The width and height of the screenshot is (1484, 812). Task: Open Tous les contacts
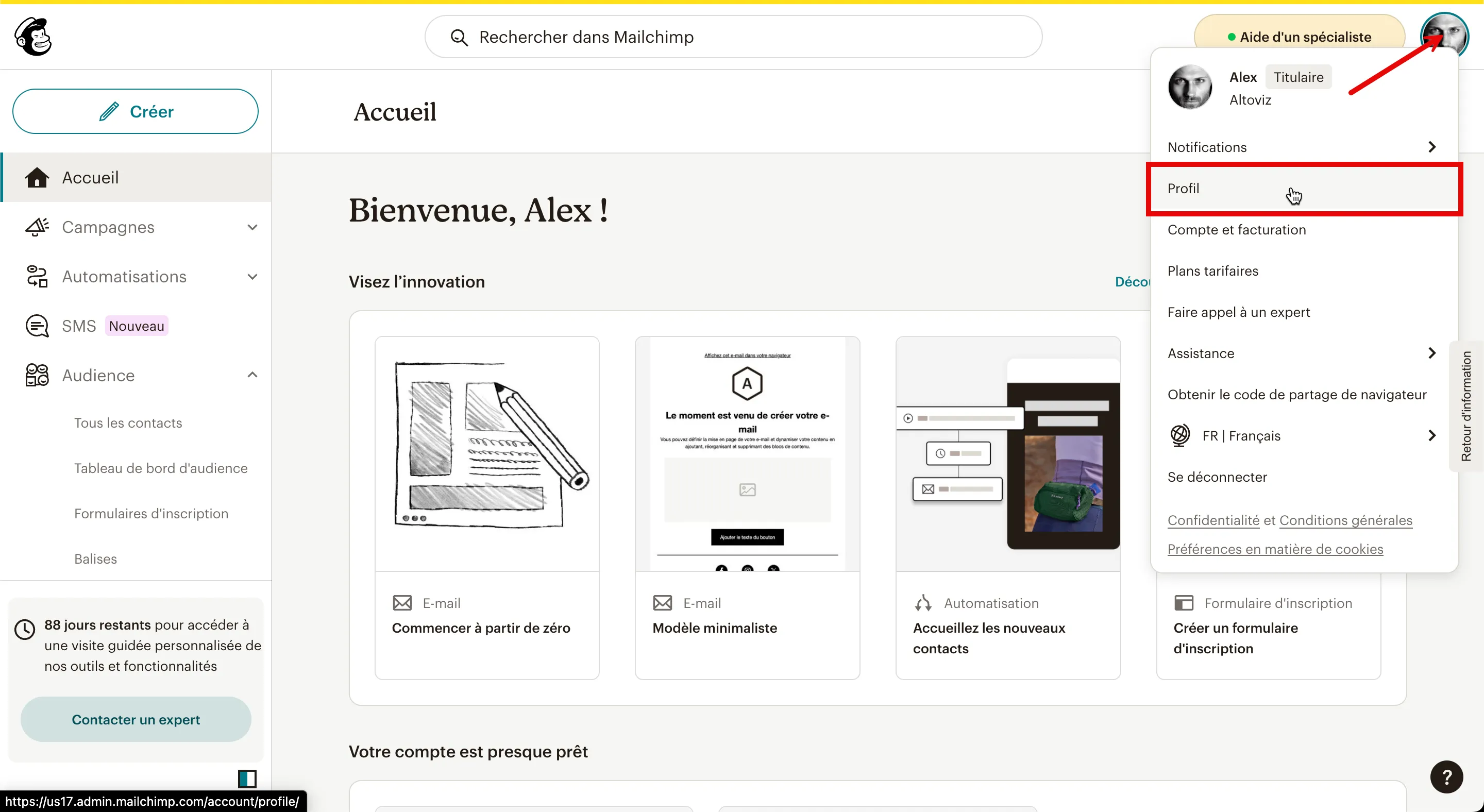(x=128, y=422)
